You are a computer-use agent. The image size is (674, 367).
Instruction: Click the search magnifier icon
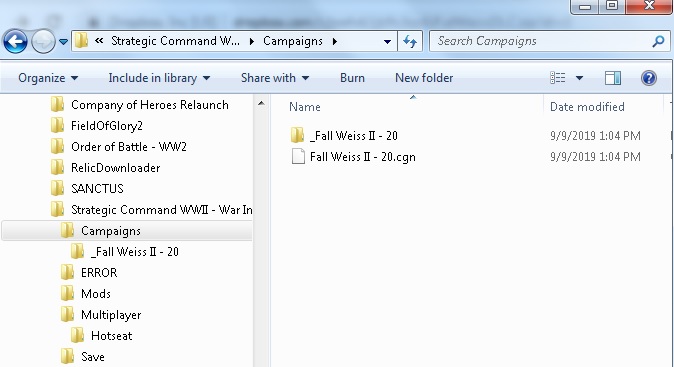coord(658,41)
